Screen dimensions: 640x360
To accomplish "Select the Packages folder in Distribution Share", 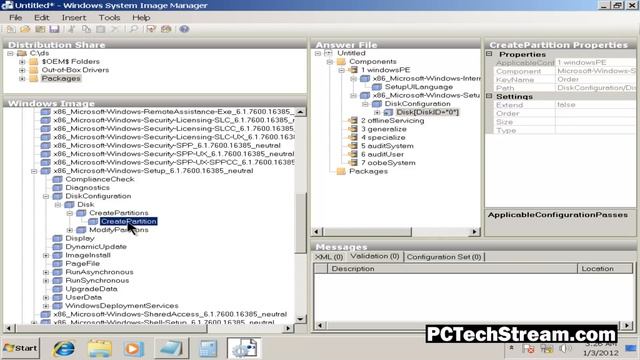I will coord(61,78).
